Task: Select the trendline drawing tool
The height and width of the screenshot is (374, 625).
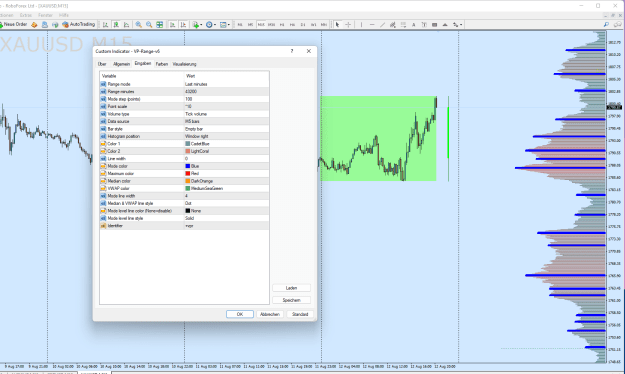Action: (382, 25)
